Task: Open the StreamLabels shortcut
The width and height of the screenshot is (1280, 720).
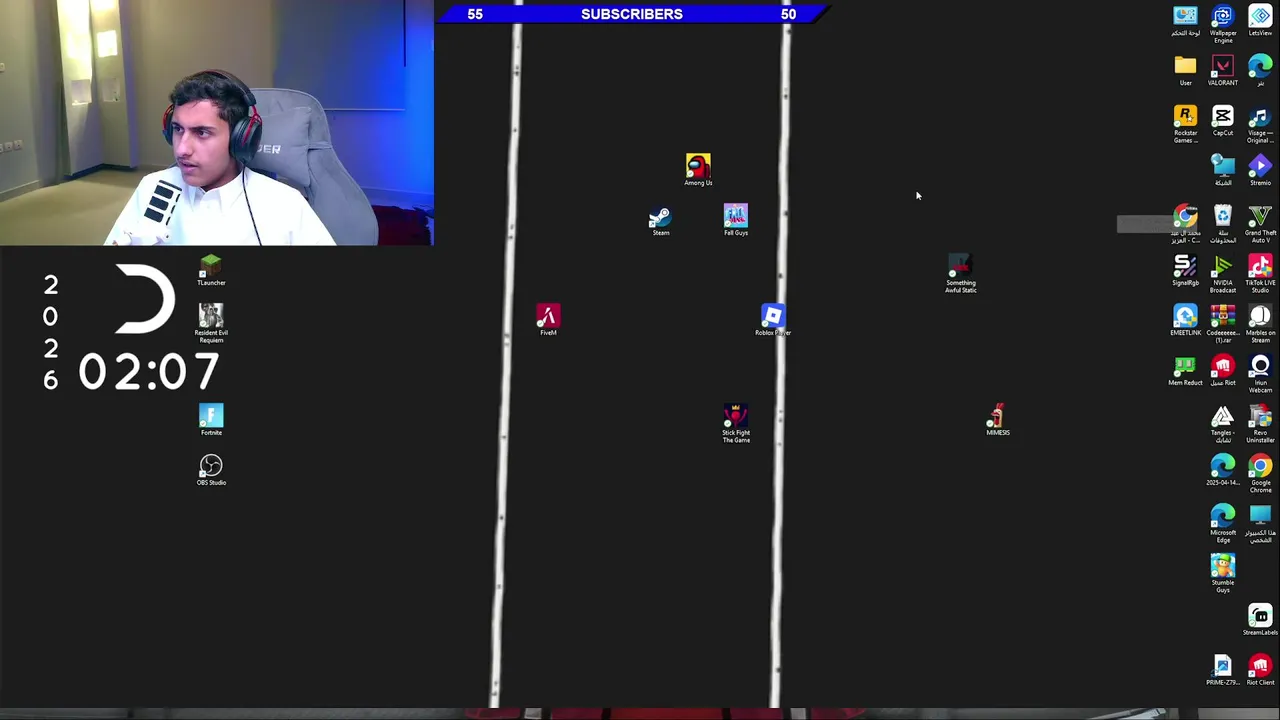Action: (1260, 620)
